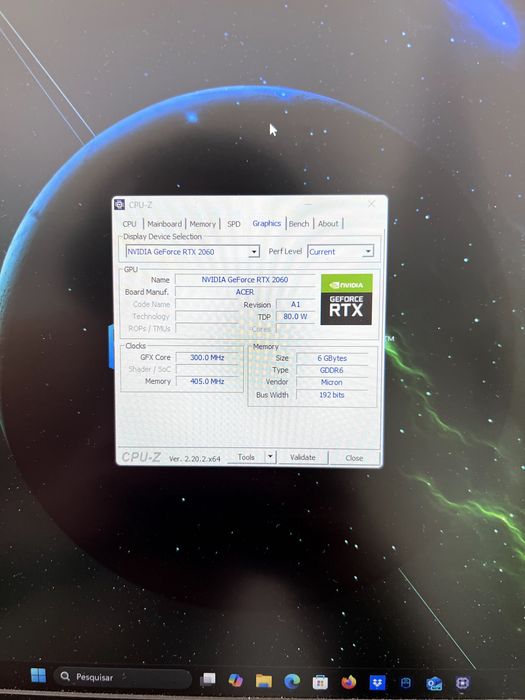Viewport: 525px width, 700px height.
Task: Close the CPU-Z window with X
Action: point(371,204)
